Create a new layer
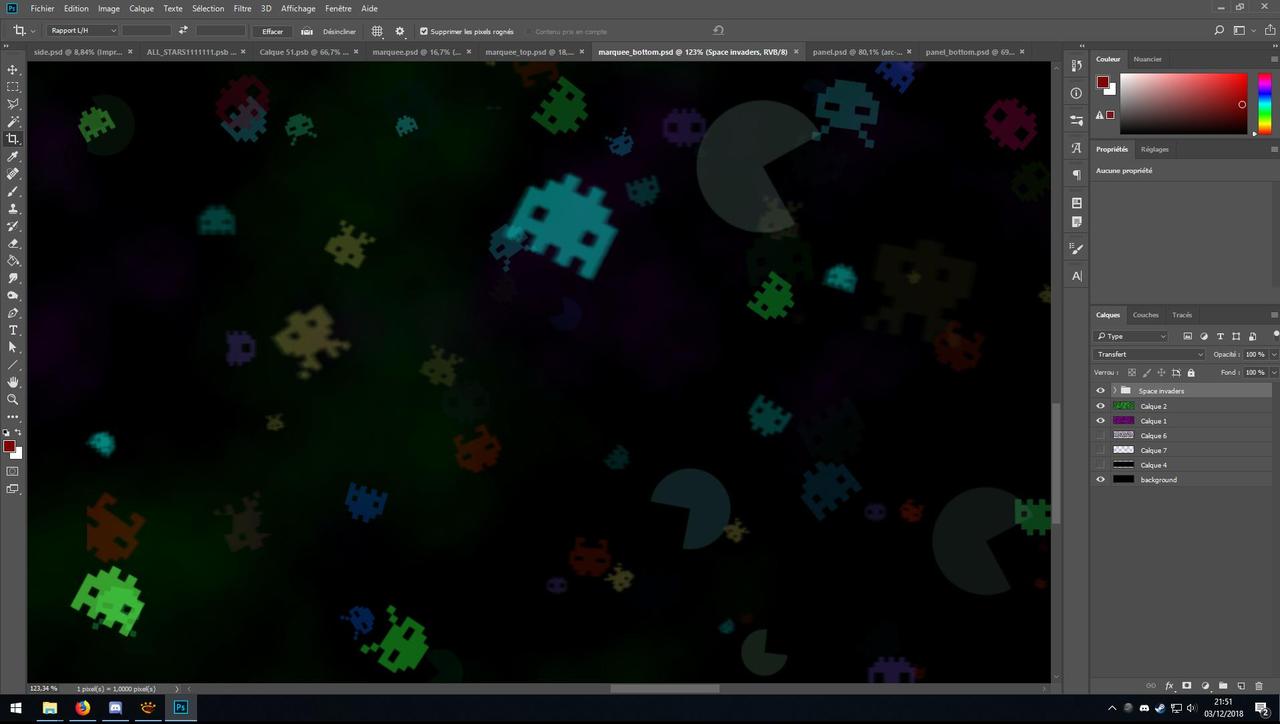This screenshot has width=1280, height=724. click(x=1241, y=686)
